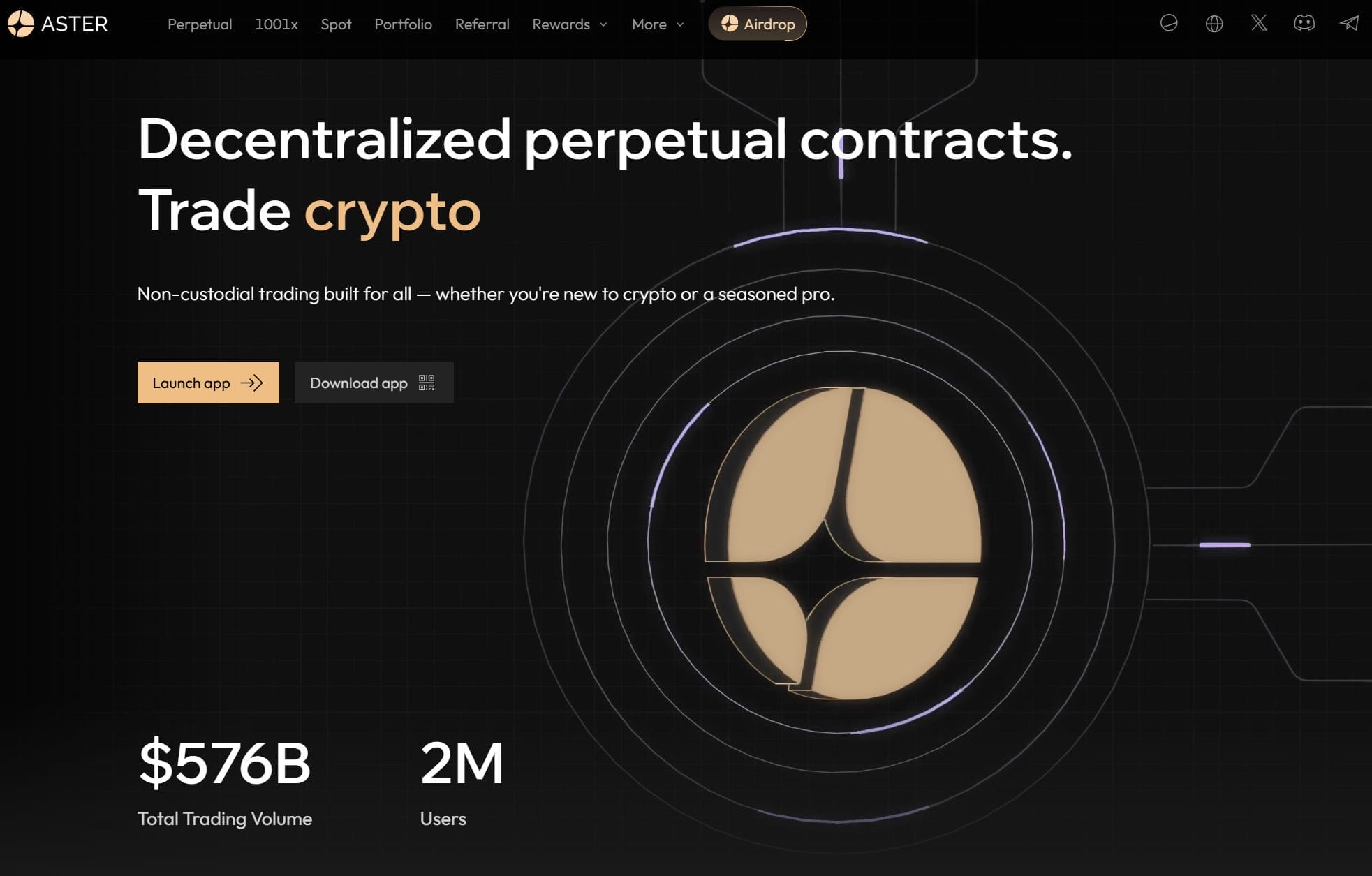Open the Telegram paper plane icon
The height and width of the screenshot is (876, 1372).
tap(1349, 24)
